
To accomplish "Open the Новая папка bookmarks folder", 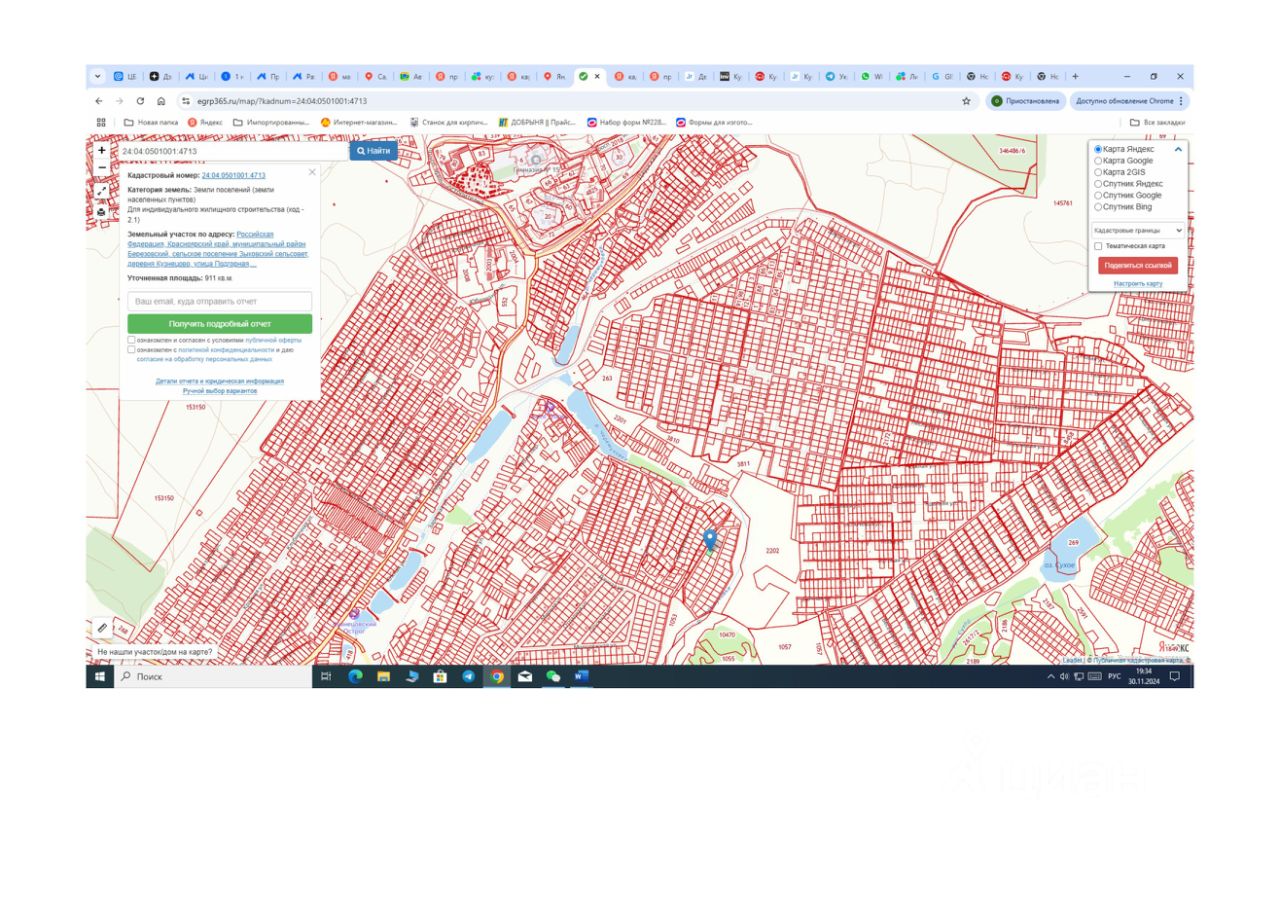I will (x=150, y=122).
